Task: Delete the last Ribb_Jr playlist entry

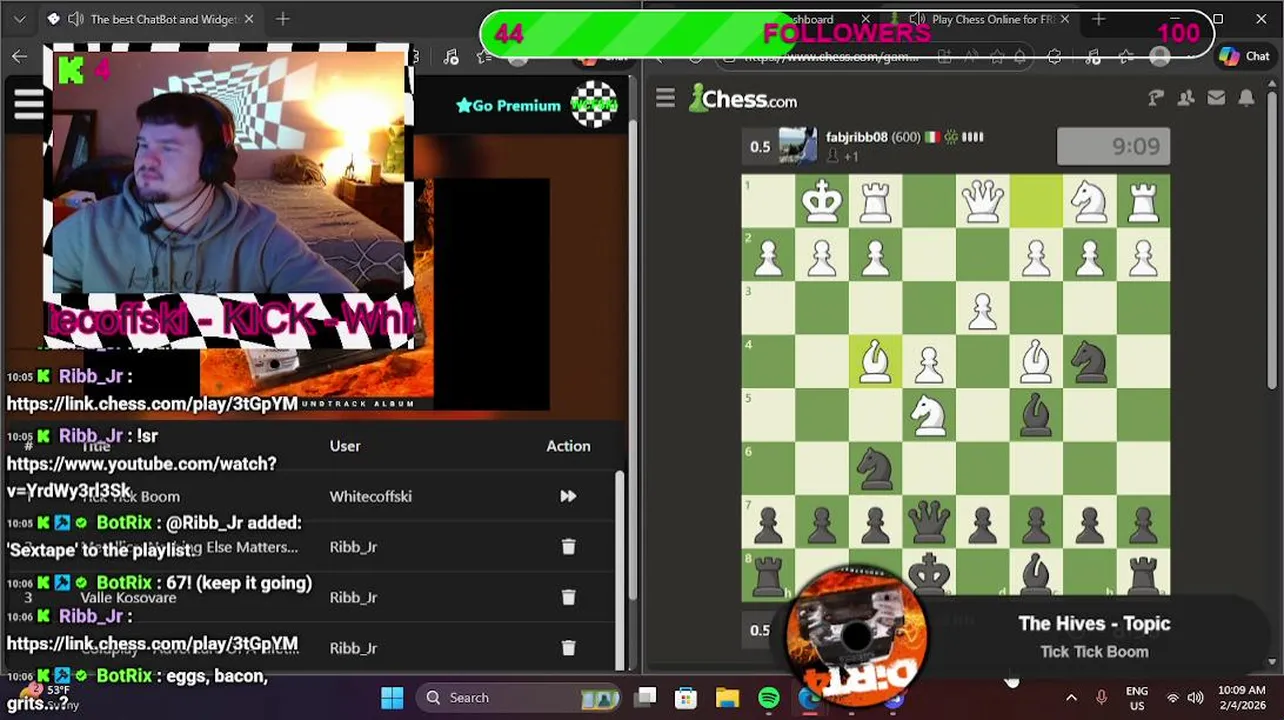Action: pos(568,648)
